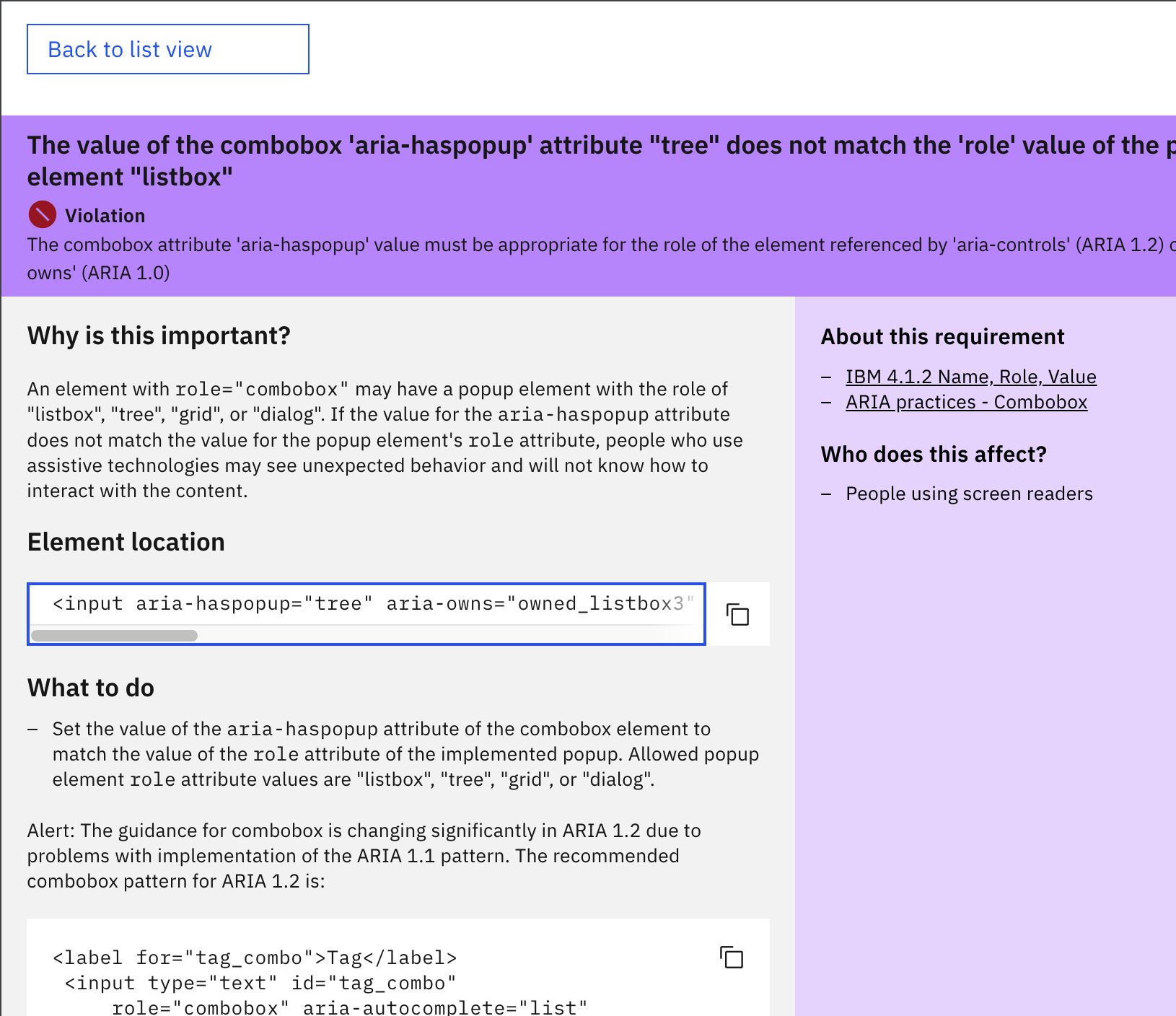
Task: Click the Back to list view button
Action: [167, 48]
